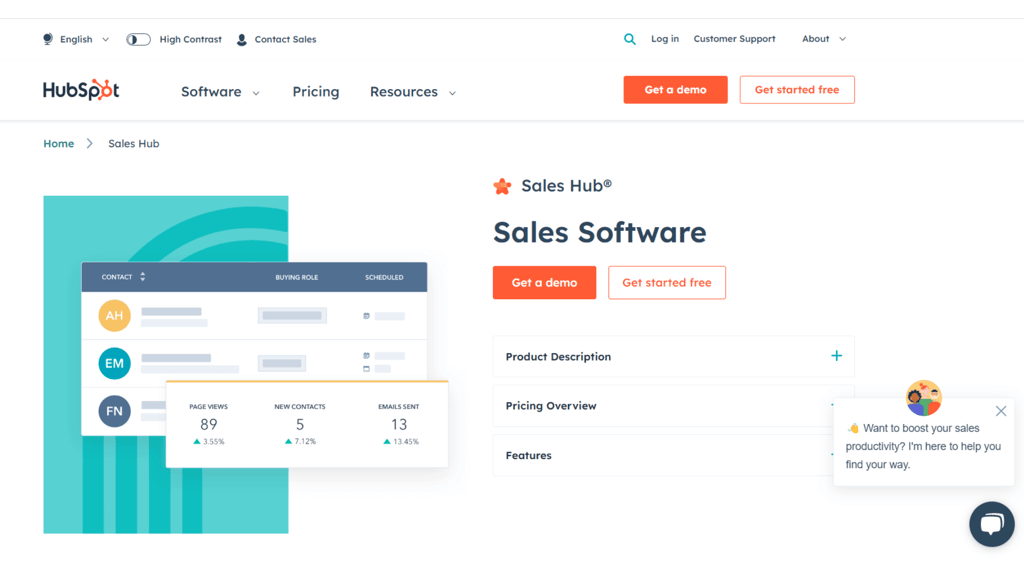Click the chat popup message text
The height and width of the screenshot is (576, 1024).
(923, 447)
